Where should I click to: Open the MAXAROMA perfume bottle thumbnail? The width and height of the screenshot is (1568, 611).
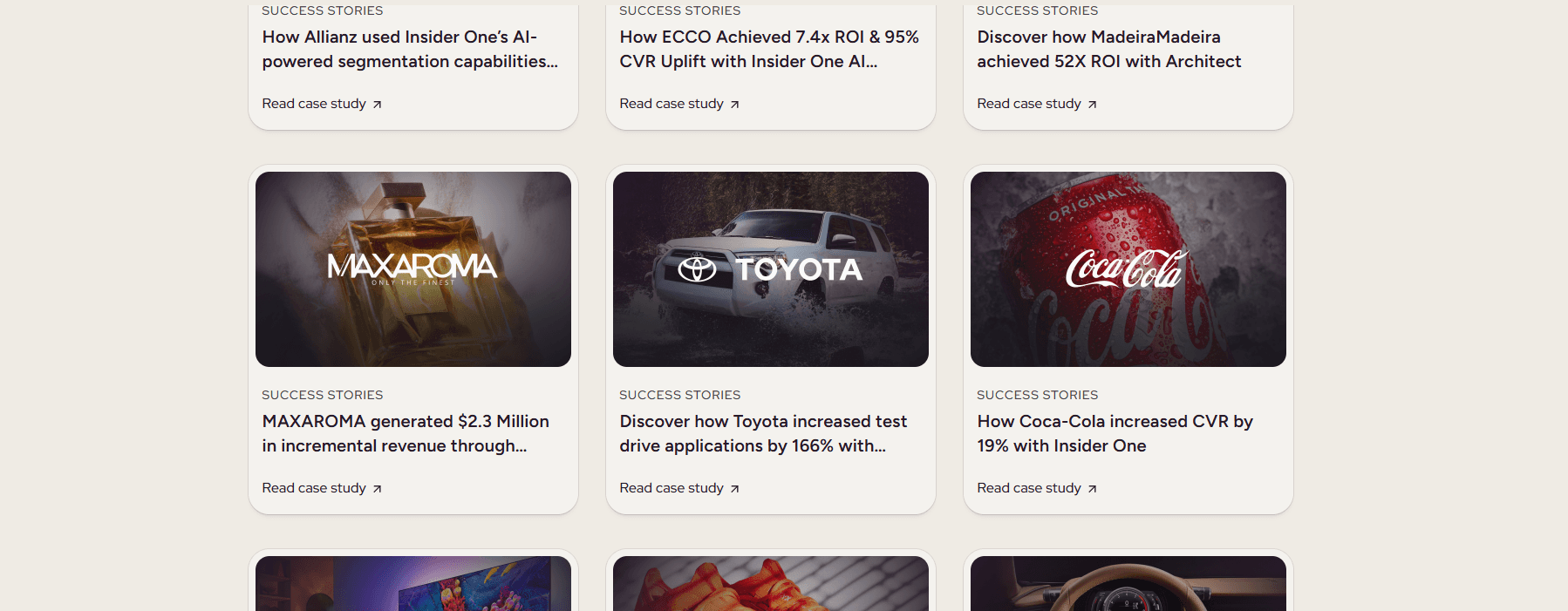tap(413, 269)
